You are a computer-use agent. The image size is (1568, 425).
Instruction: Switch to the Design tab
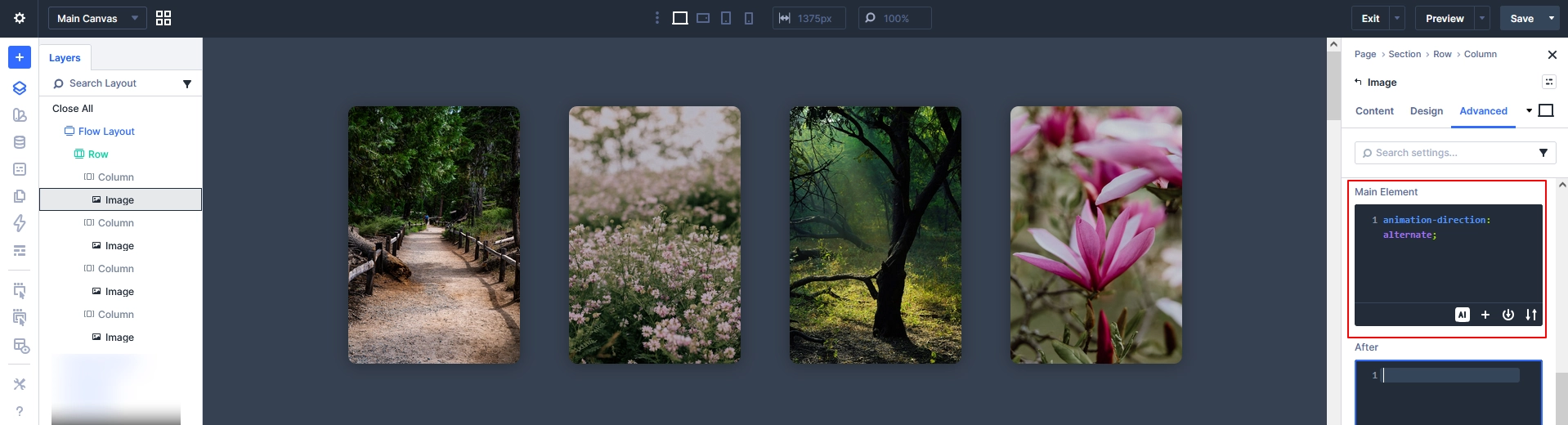point(1427,111)
